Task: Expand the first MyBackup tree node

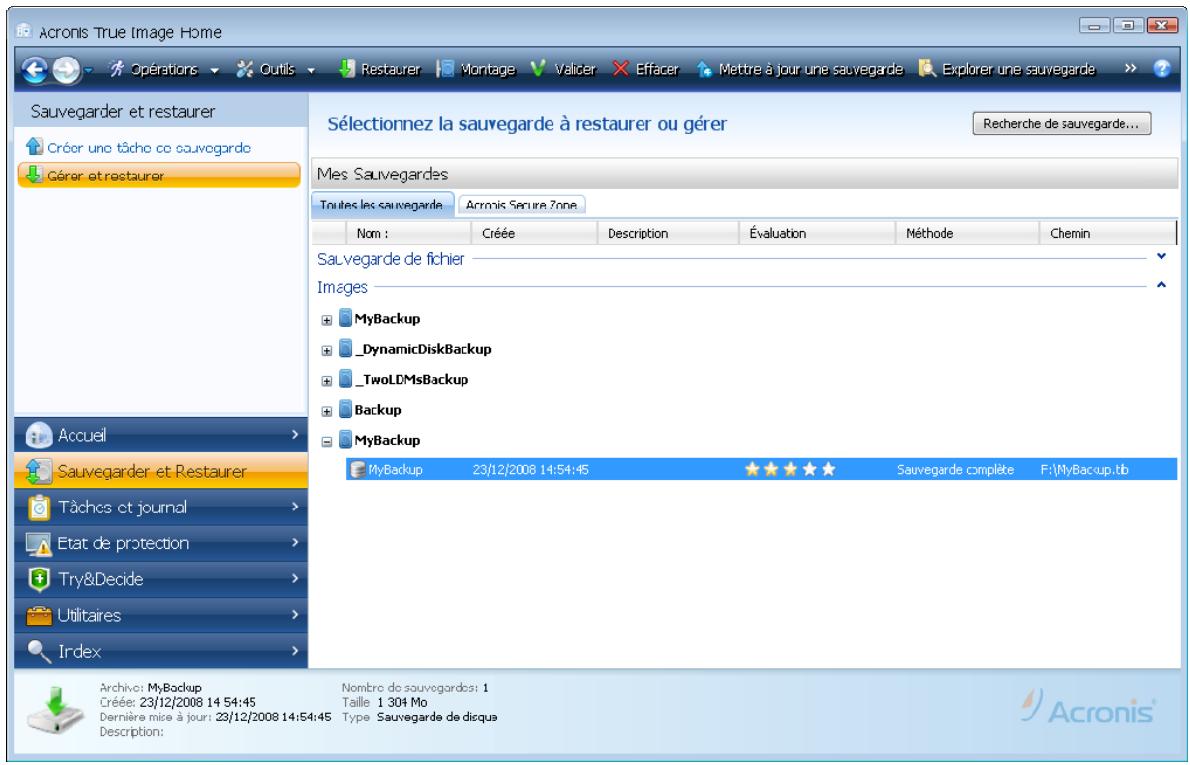Action: (327, 320)
